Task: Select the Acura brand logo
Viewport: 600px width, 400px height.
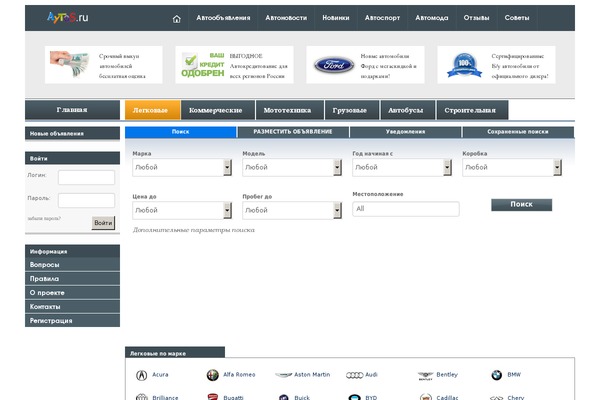Action: (x=141, y=375)
